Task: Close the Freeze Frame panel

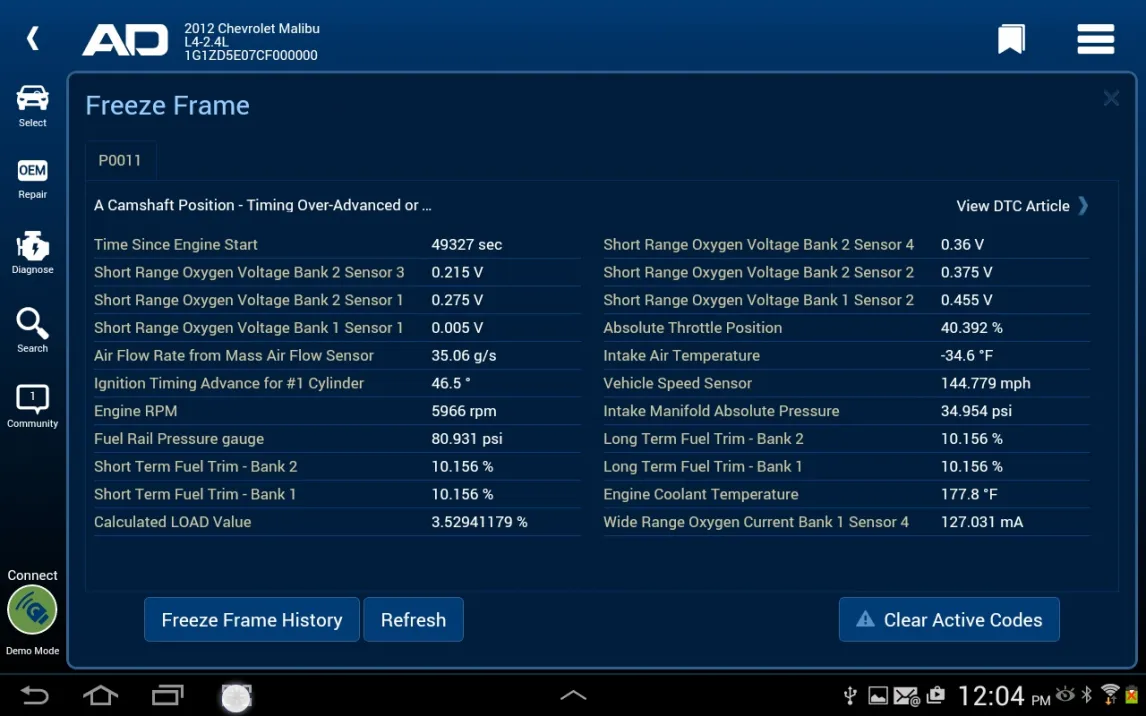Action: pyautogui.click(x=1111, y=98)
